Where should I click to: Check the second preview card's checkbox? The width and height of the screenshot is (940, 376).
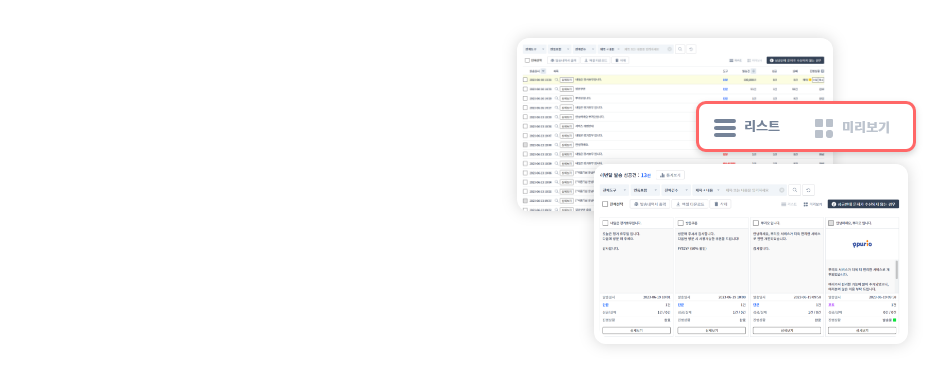click(680, 223)
